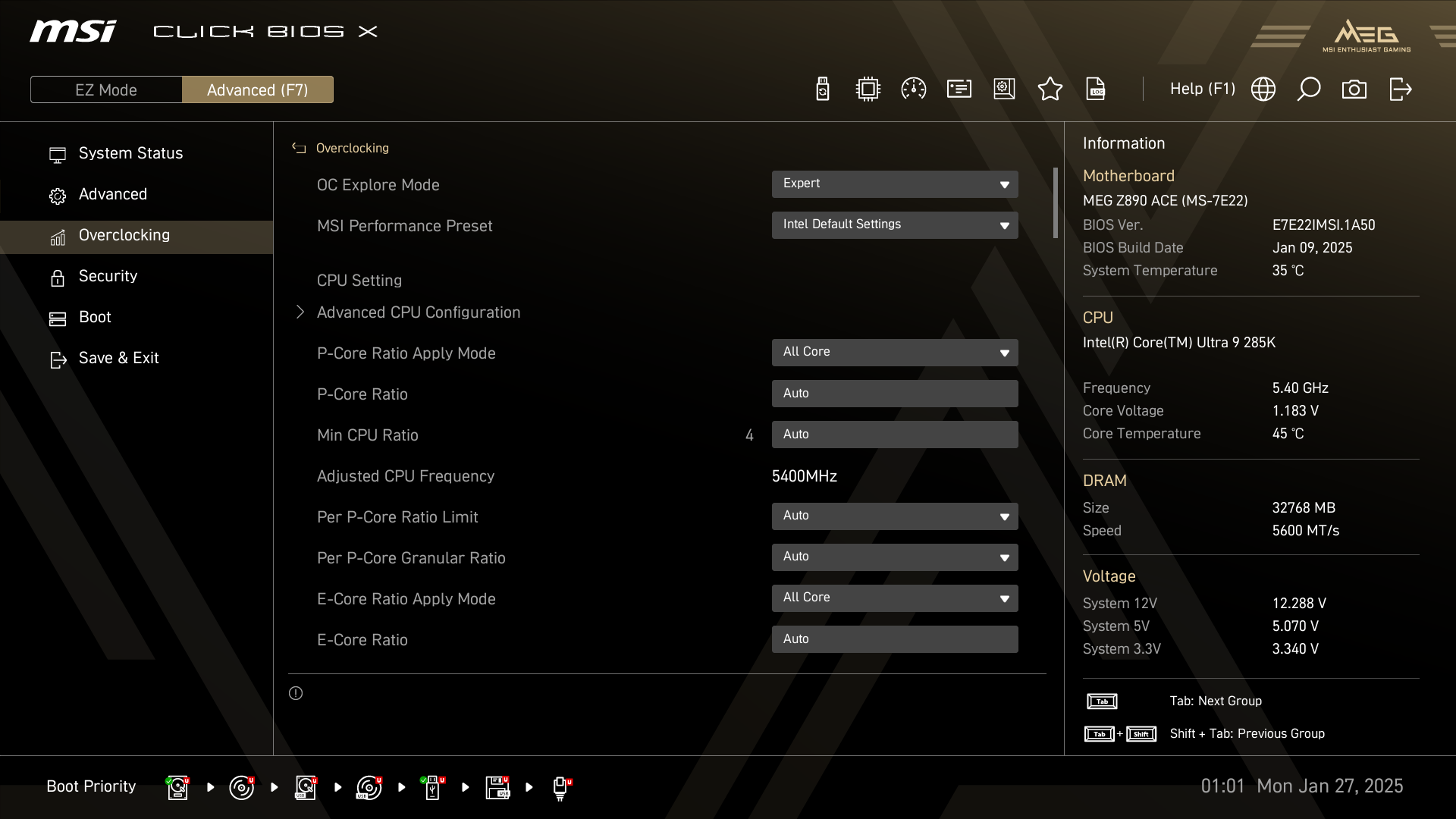Click the CPU chip icon in toolbar

pos(868,89)
